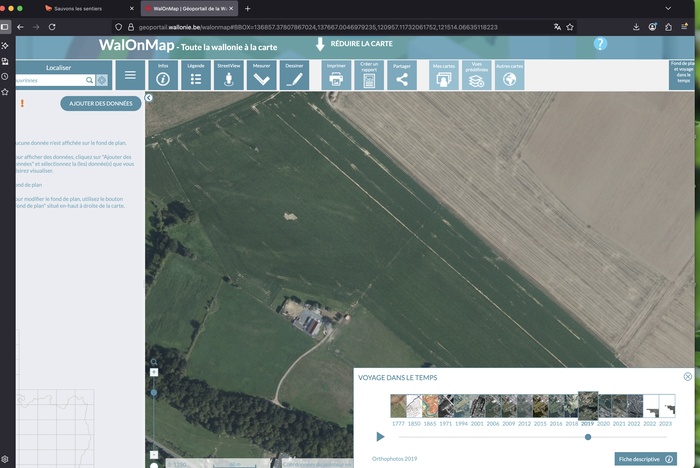Screen dimensions: 700x468
Task: Open the Infos tool
Action: 163,76
